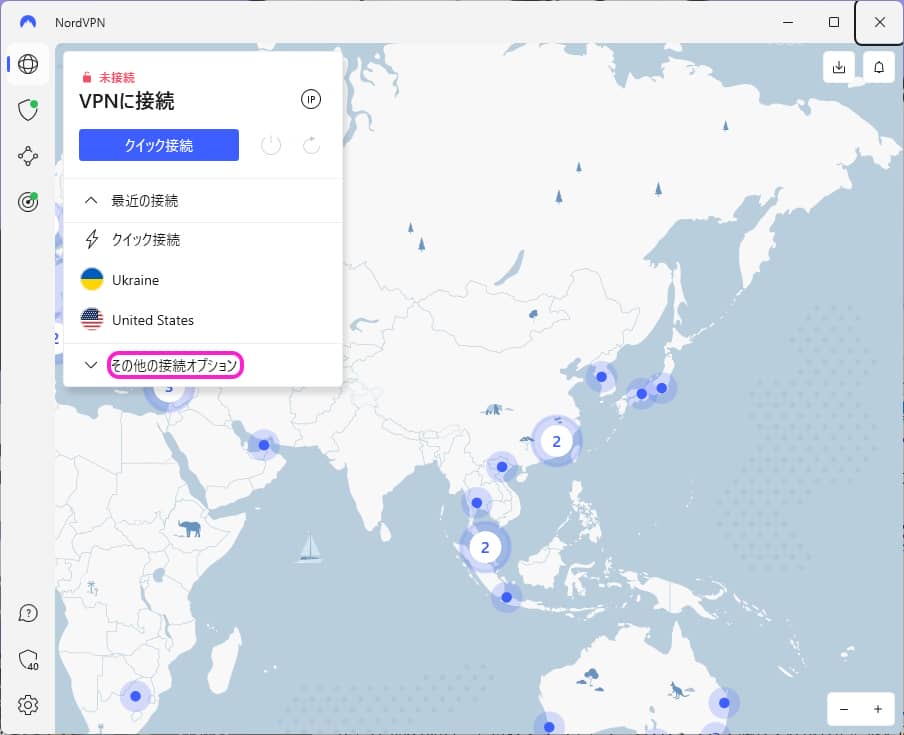
Task: Minimize the NordVPN window
Action: point(788,22)
